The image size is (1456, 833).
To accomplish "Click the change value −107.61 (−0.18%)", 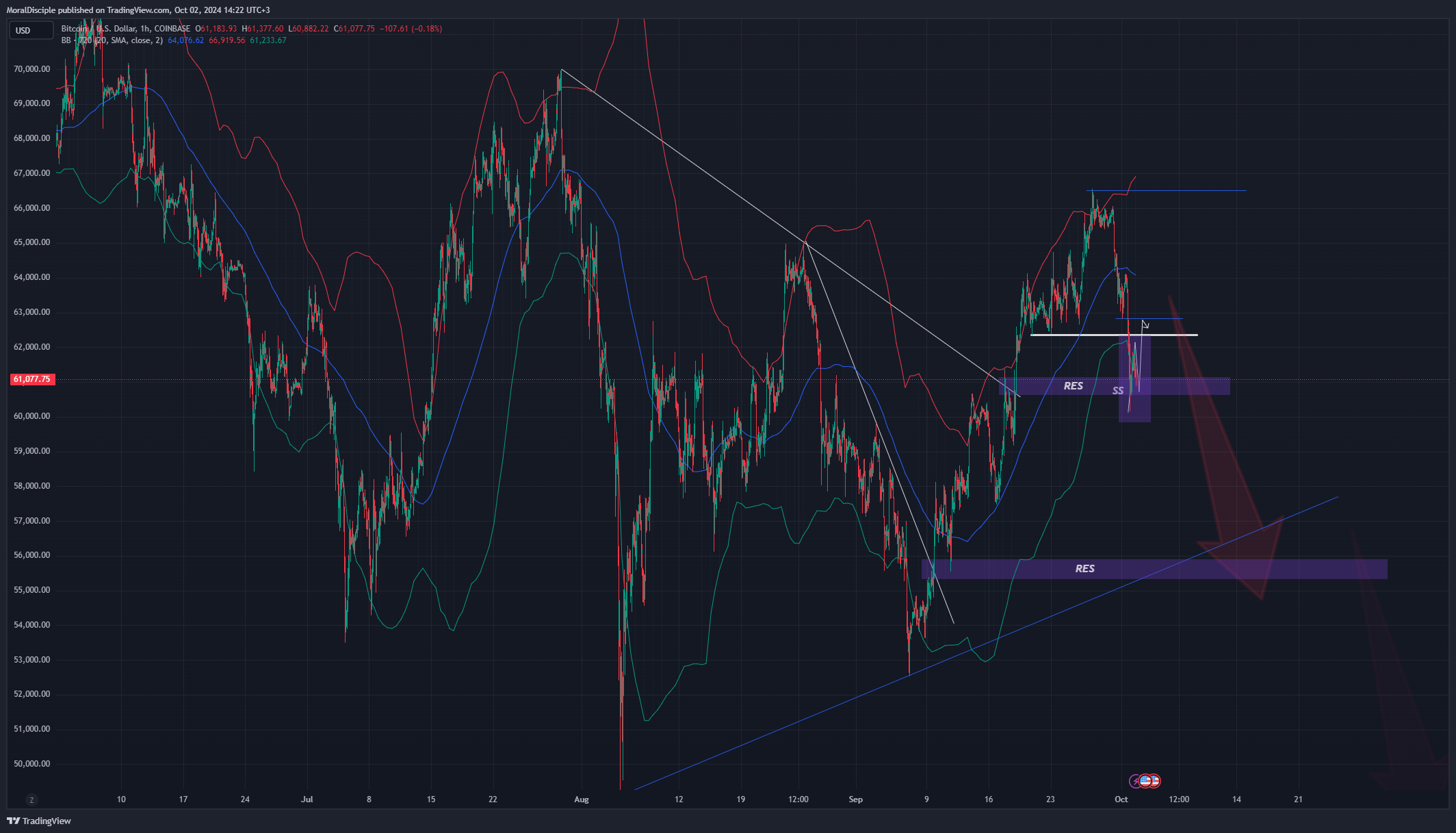I will click(x=411, y=29).
